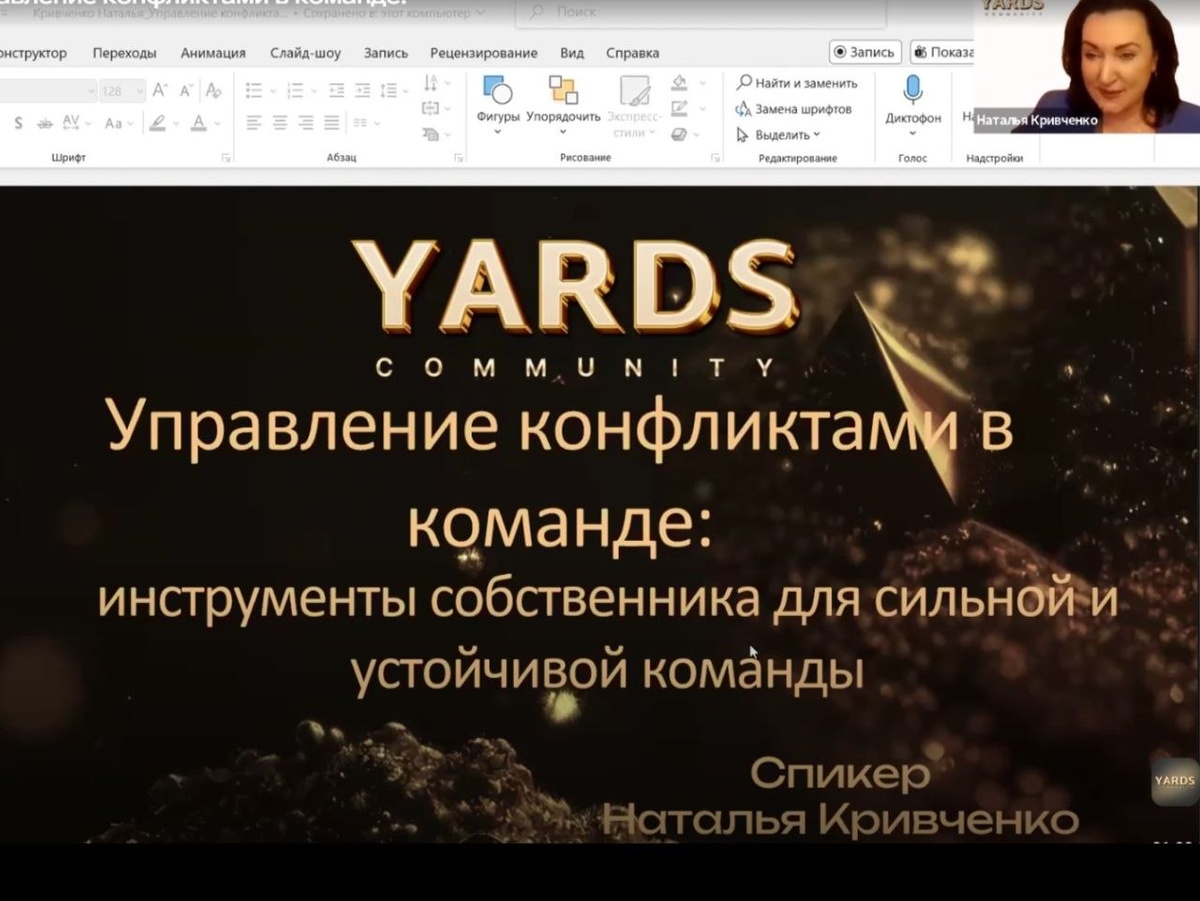Expand the bullets style dropdown arrow
Viewport: 1200px width, 901px height.
coord(273,91)
